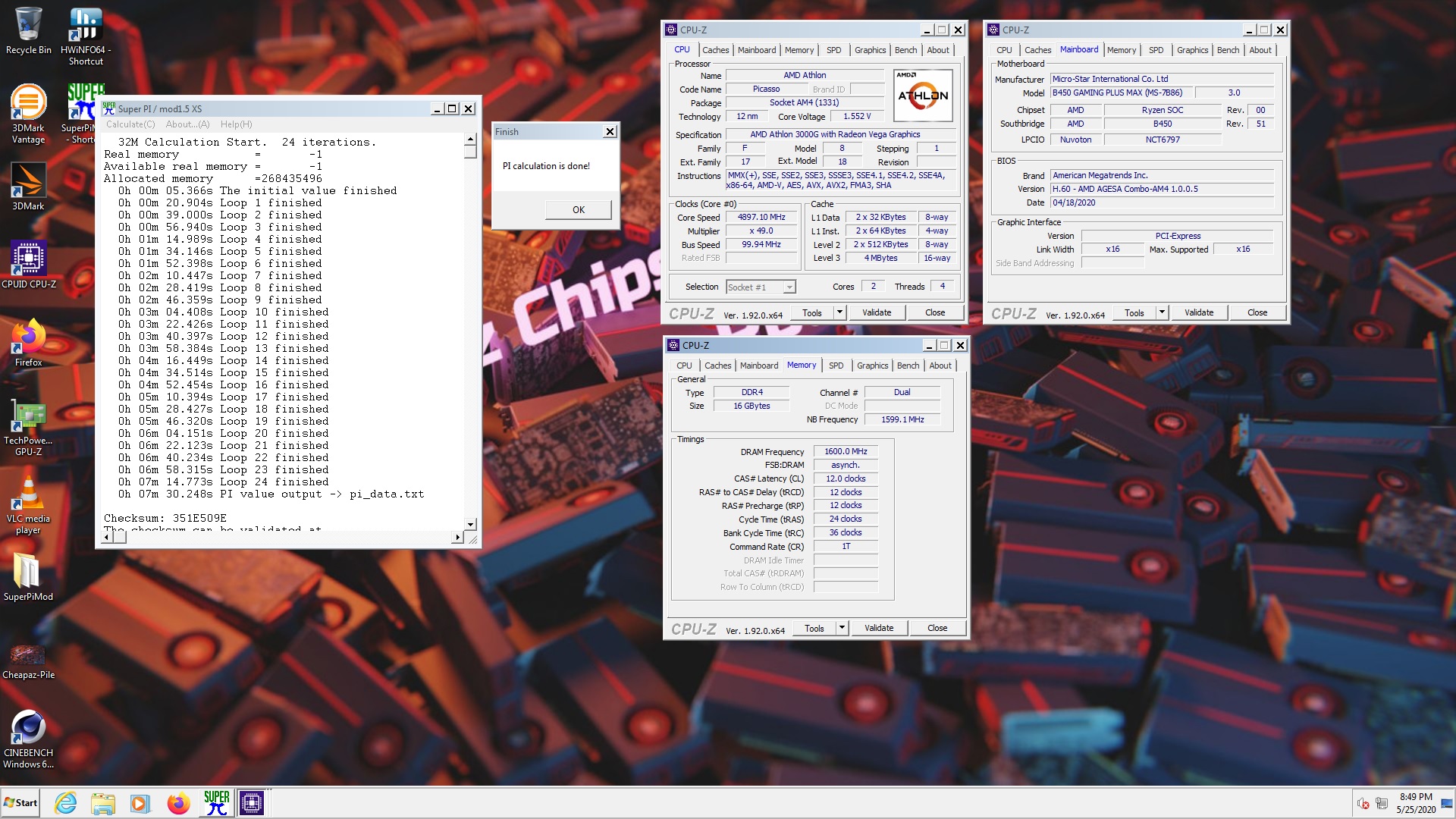Open the Recycle Bin desktop icon
1456x819 pixels.
pos(28,30)
